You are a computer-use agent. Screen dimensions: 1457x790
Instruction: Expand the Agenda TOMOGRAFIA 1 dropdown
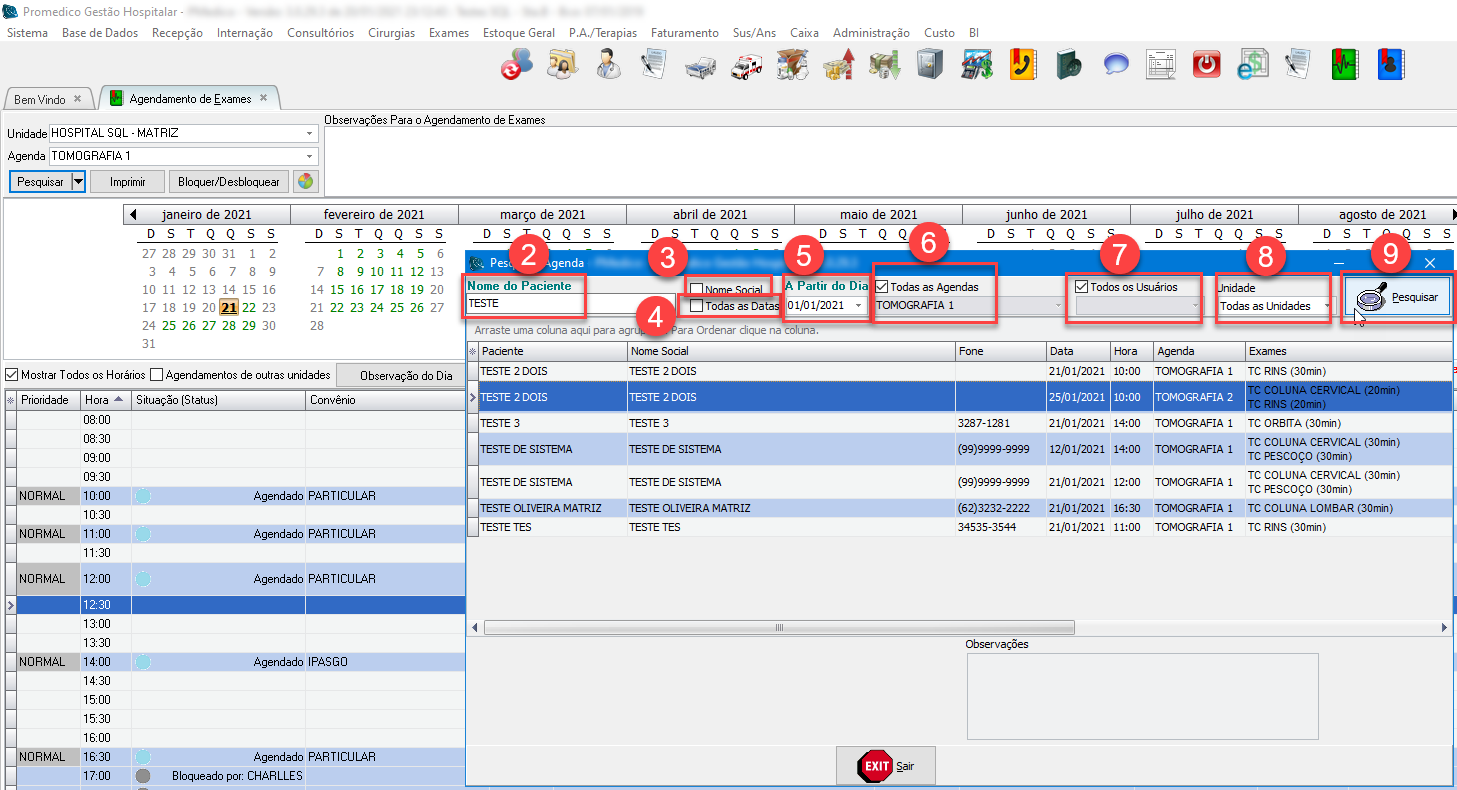tap(309, 156)
